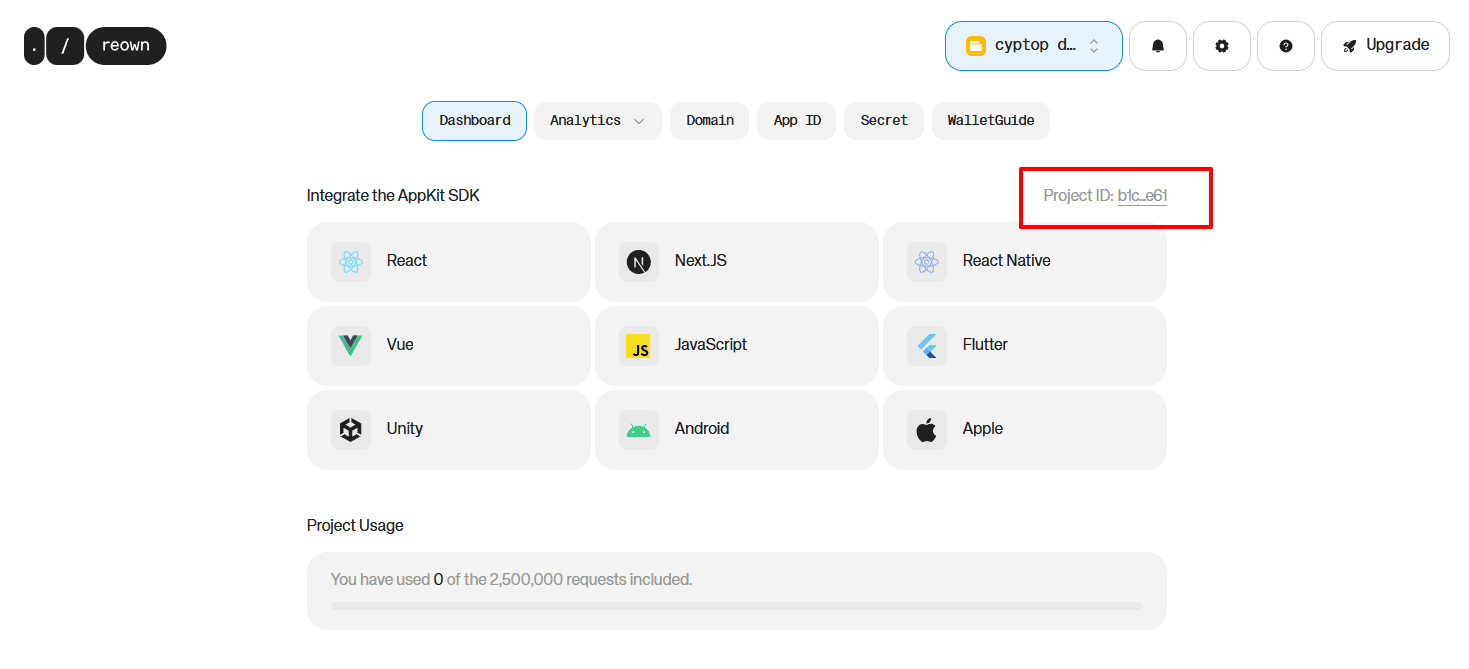Pick the Flutter logo icon
This screenshot has height=669, width=1469.
click(926, 346)
